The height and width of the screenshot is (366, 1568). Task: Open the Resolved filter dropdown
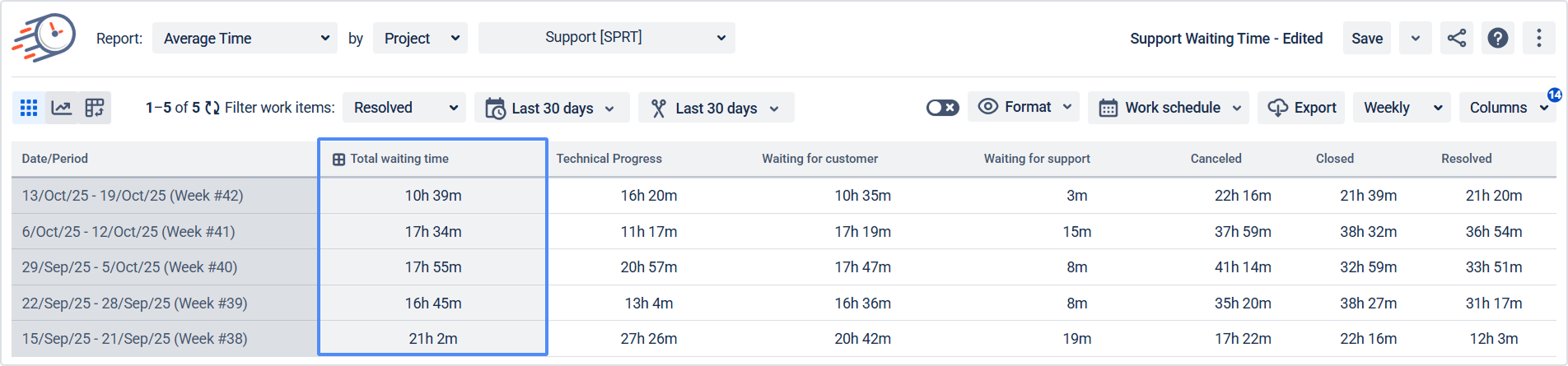tap(404, 108)
